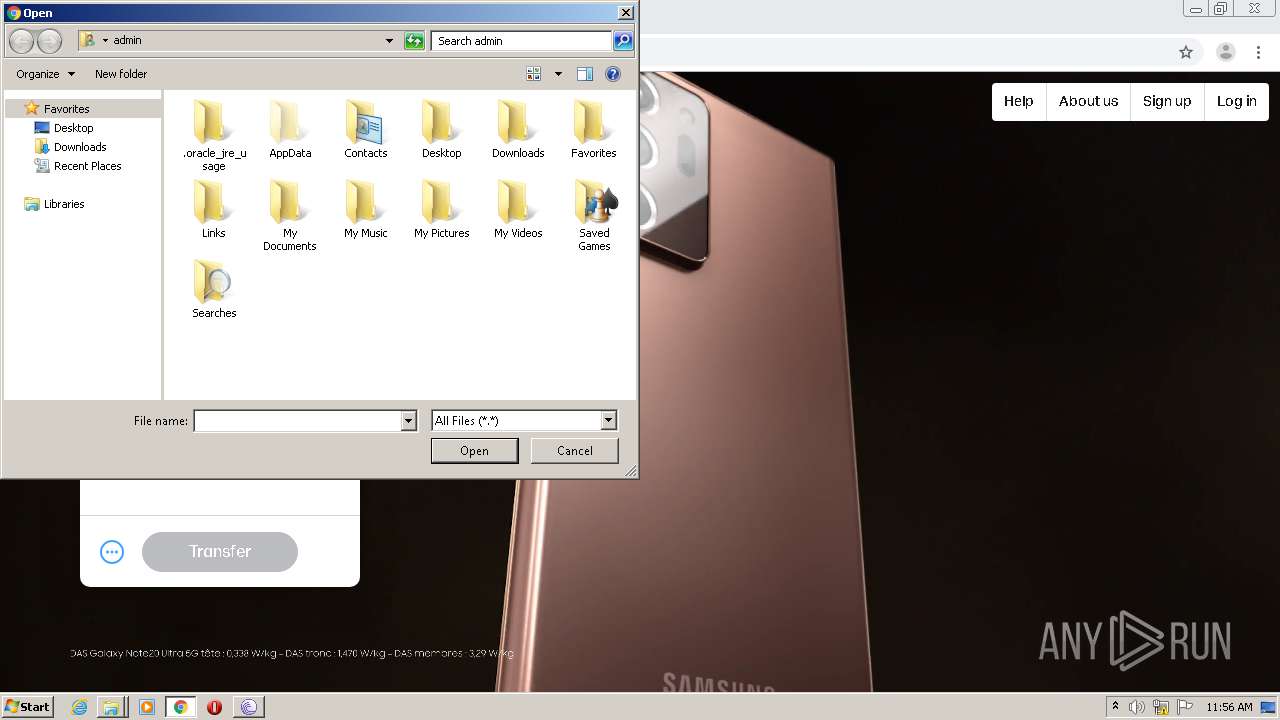Click the gray Transfer button
Screen dimensions: 1280x720
220,552
